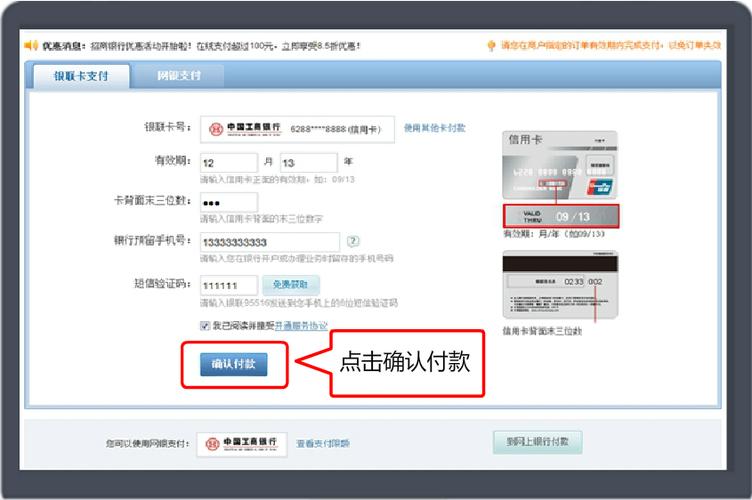Viewport: 752px width, 500px height.
Task: Click the orange order validity reminder text
Action: coord(611,46)
